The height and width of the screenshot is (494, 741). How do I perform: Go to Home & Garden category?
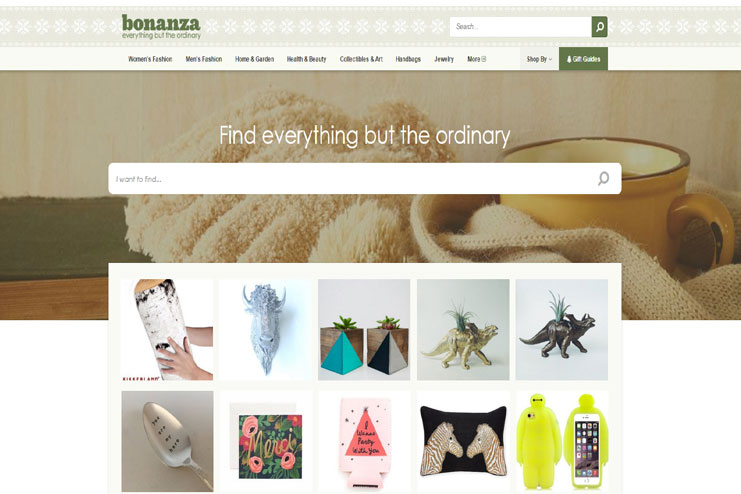coord(254,59)
